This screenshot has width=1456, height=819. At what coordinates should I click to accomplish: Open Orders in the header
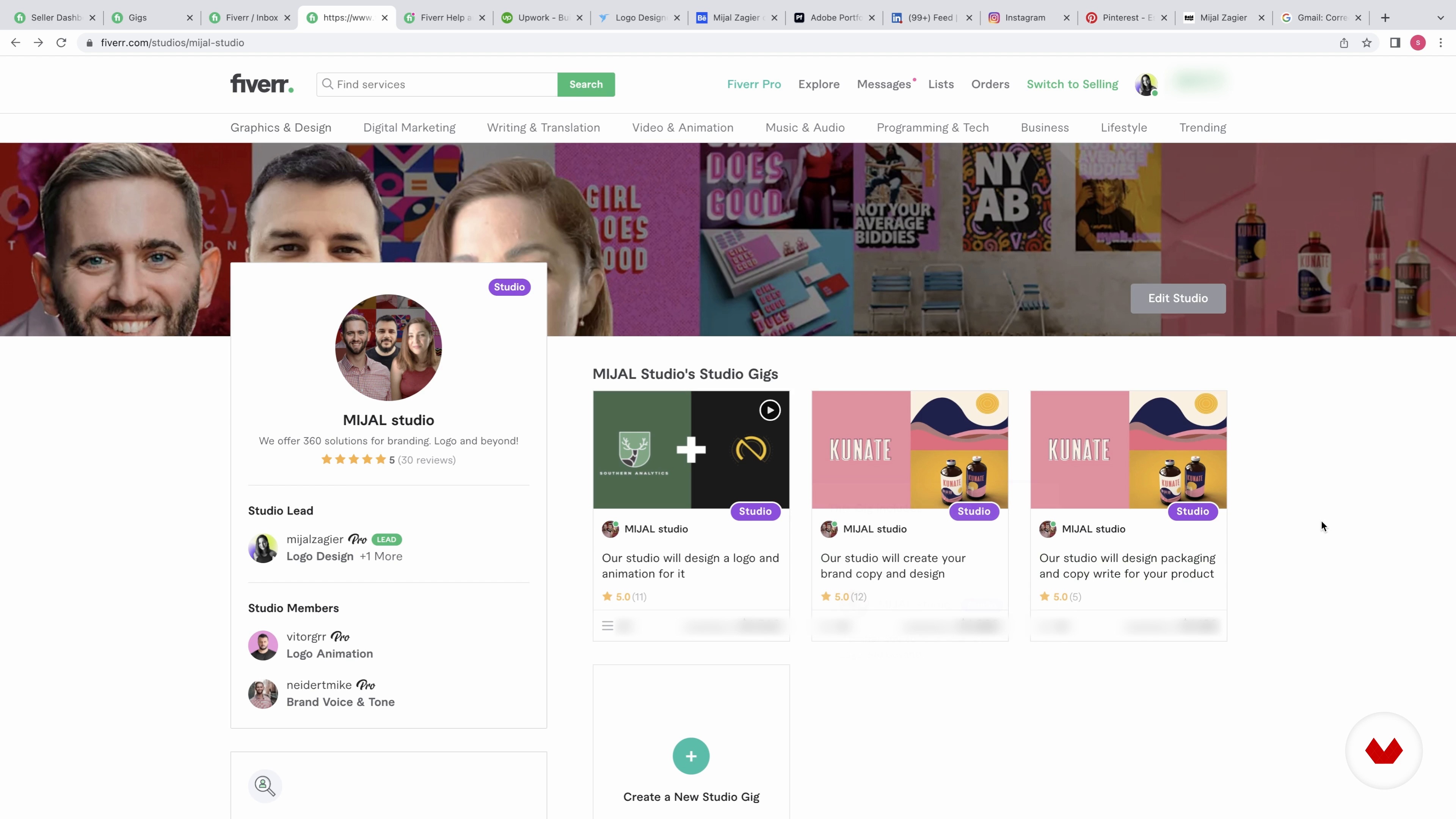(990, 84)
